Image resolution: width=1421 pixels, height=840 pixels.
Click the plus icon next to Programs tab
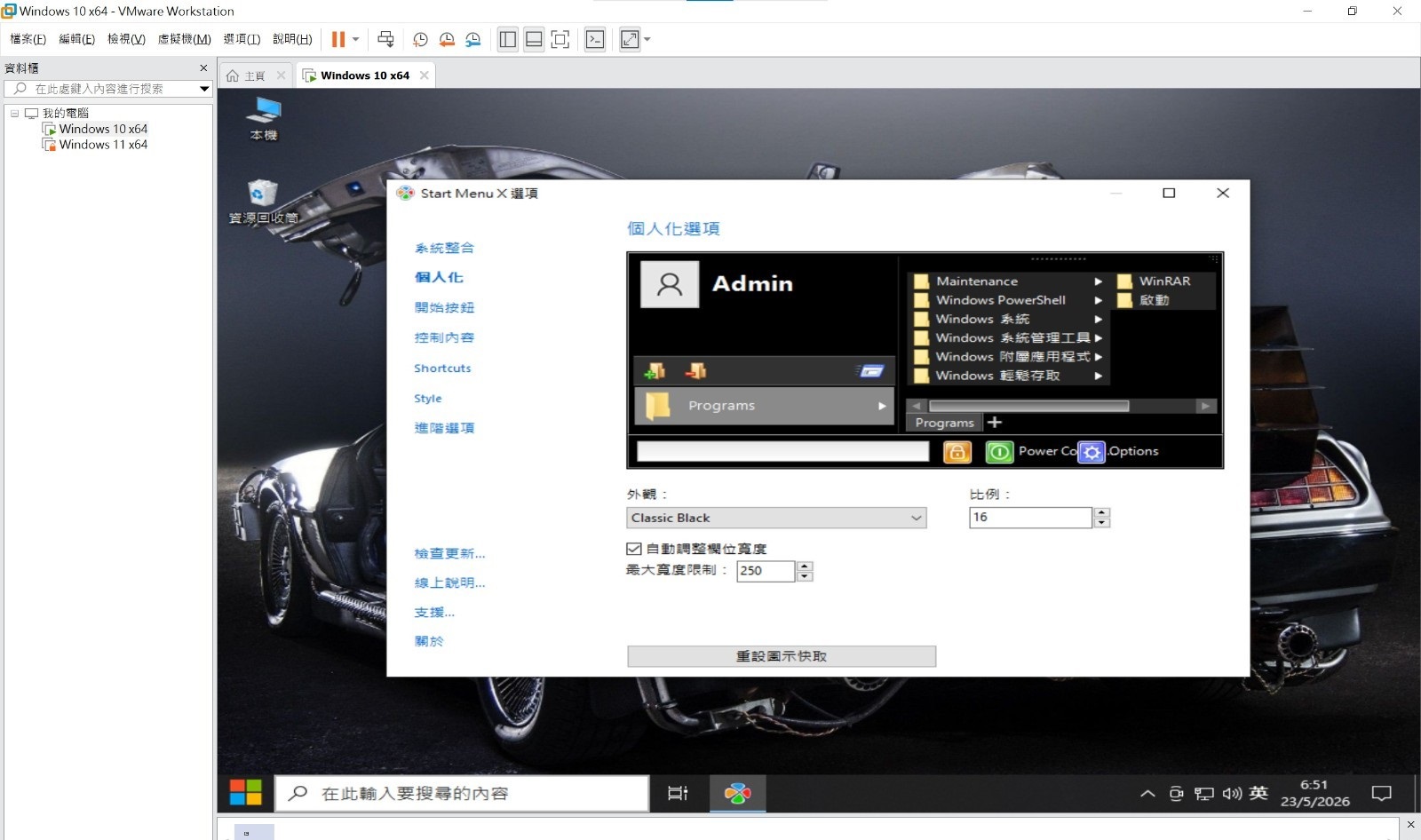(995, 423)
